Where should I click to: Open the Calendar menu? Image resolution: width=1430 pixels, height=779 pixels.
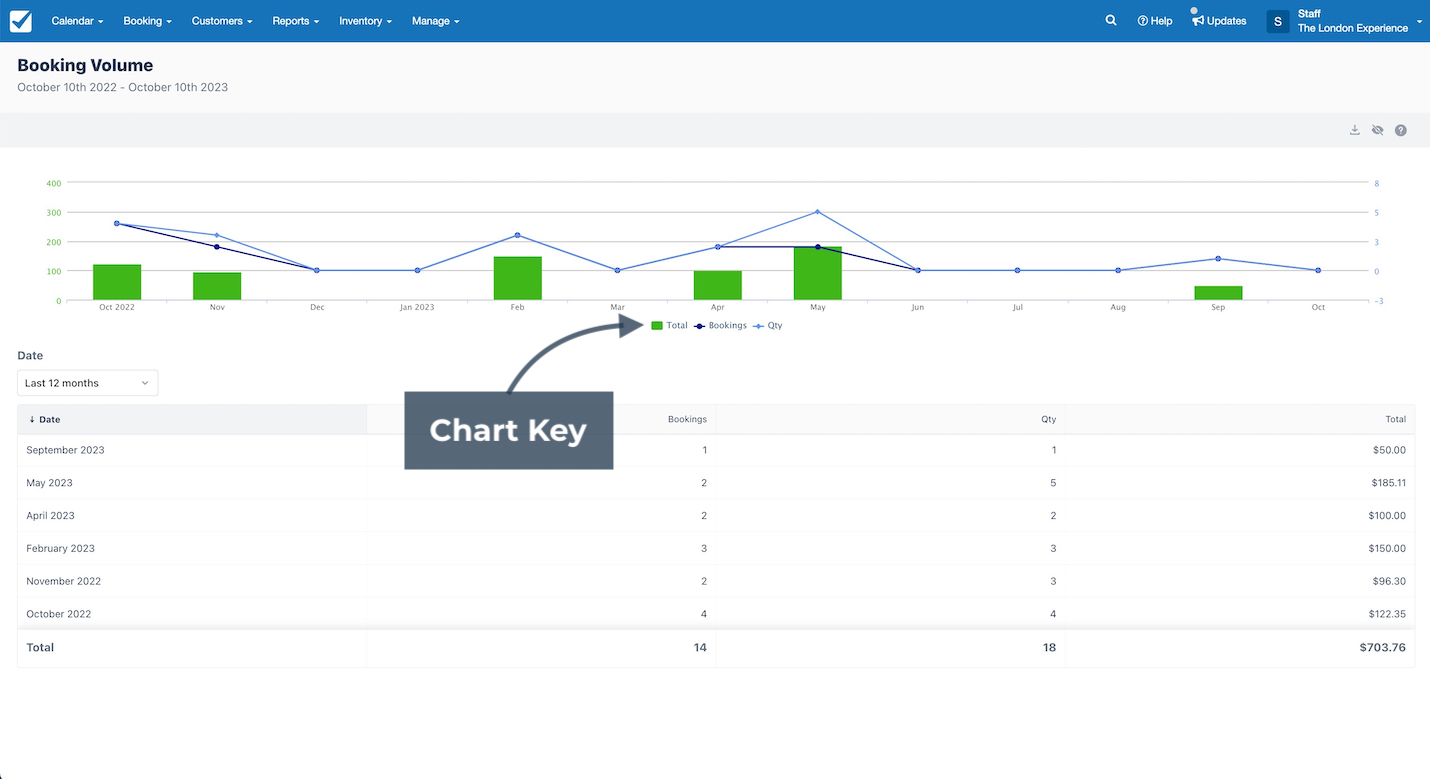(76, 21)
